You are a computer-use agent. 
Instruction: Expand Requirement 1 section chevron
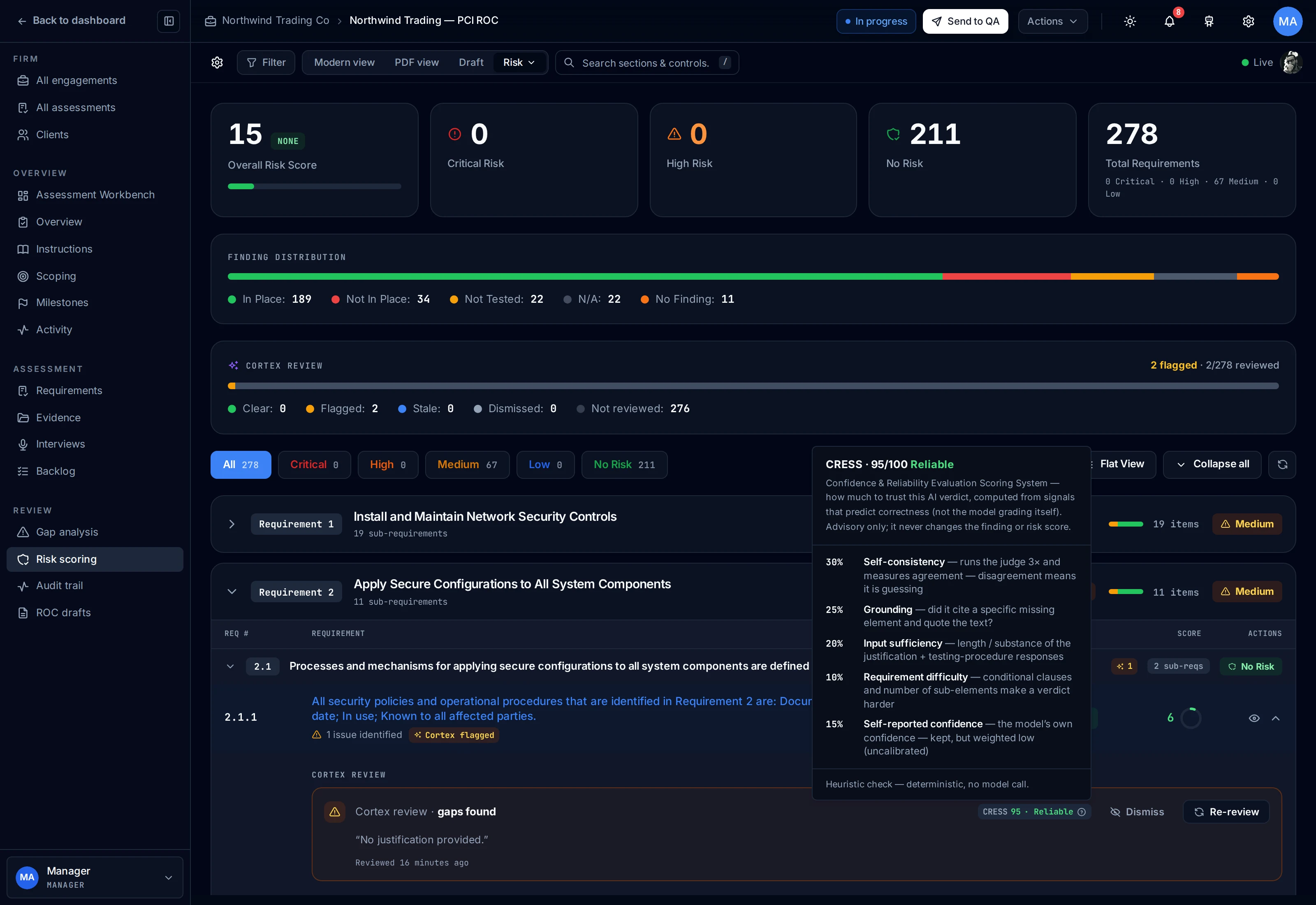coord(232,524)
